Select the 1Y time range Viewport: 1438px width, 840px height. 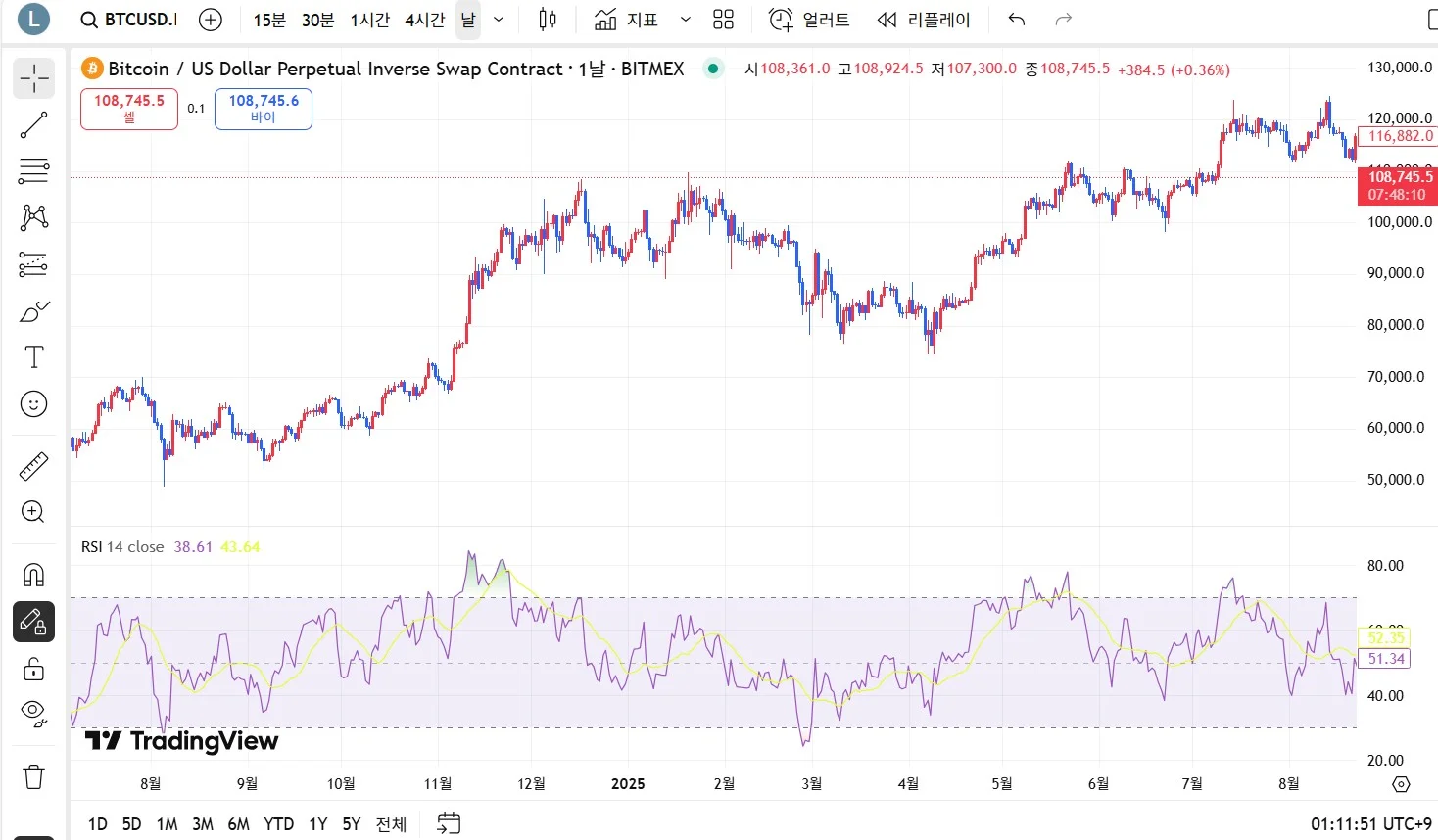(317, 824)
